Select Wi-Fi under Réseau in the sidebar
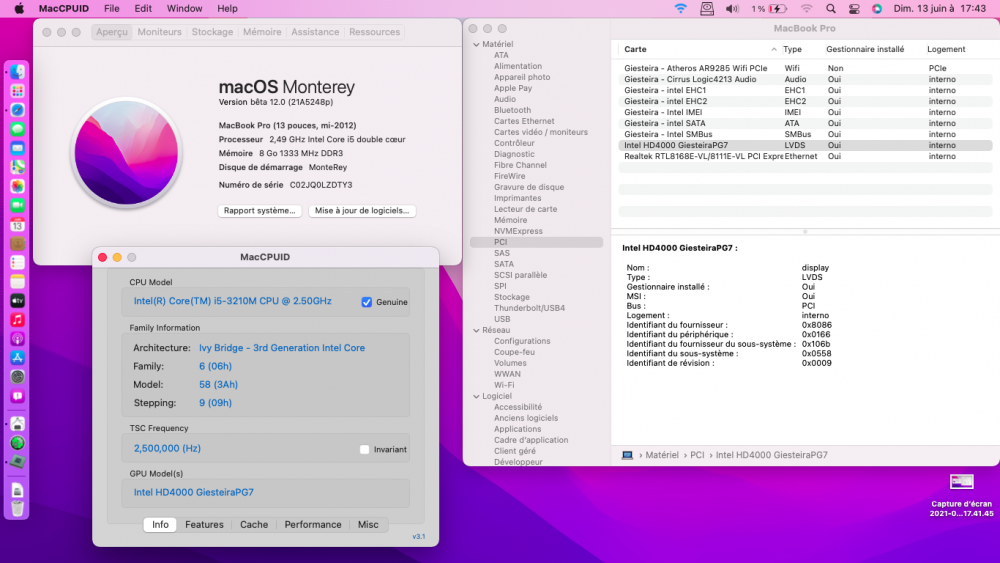The image size is (1000, 563). (504, 385)
